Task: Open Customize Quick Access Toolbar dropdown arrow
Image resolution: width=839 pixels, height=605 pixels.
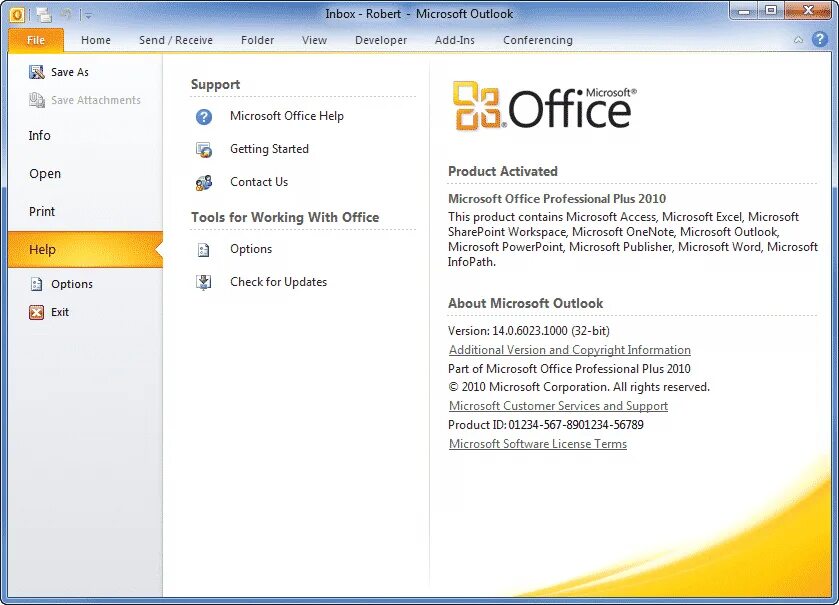Action: (x=88, y=16)
